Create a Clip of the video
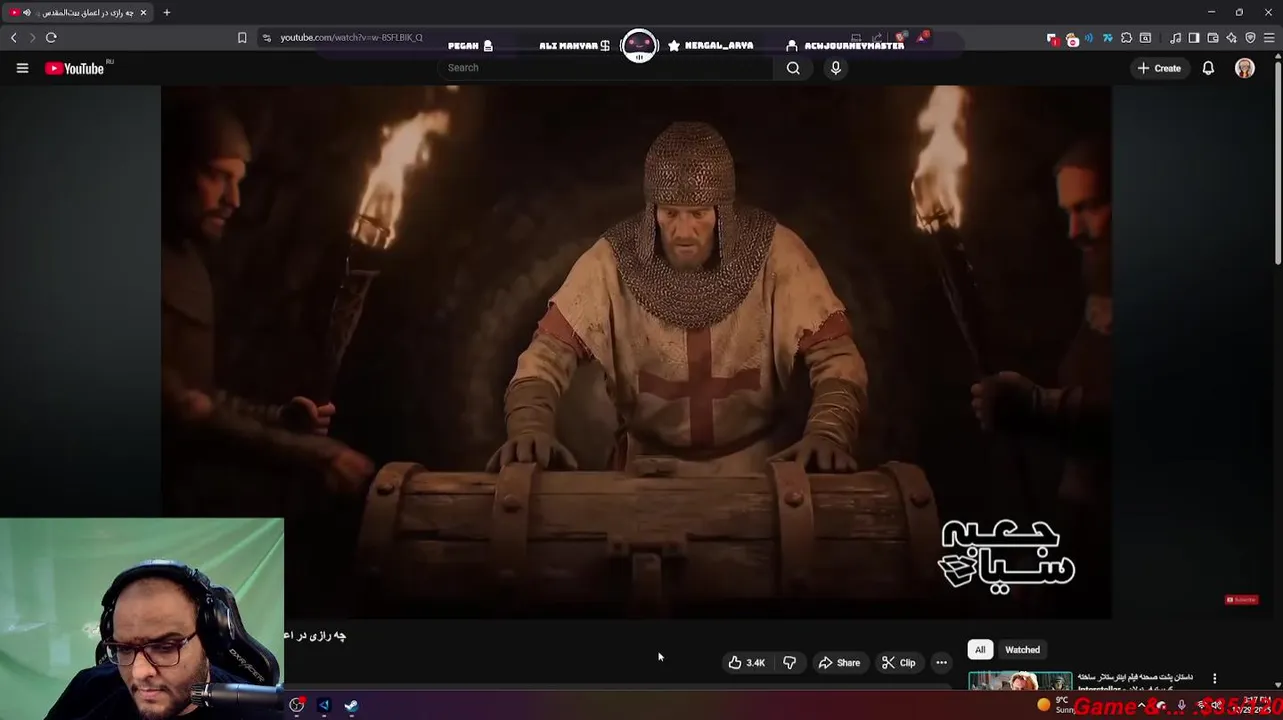The width and height of the screenshot is (1283, 720). pos(899,662)
